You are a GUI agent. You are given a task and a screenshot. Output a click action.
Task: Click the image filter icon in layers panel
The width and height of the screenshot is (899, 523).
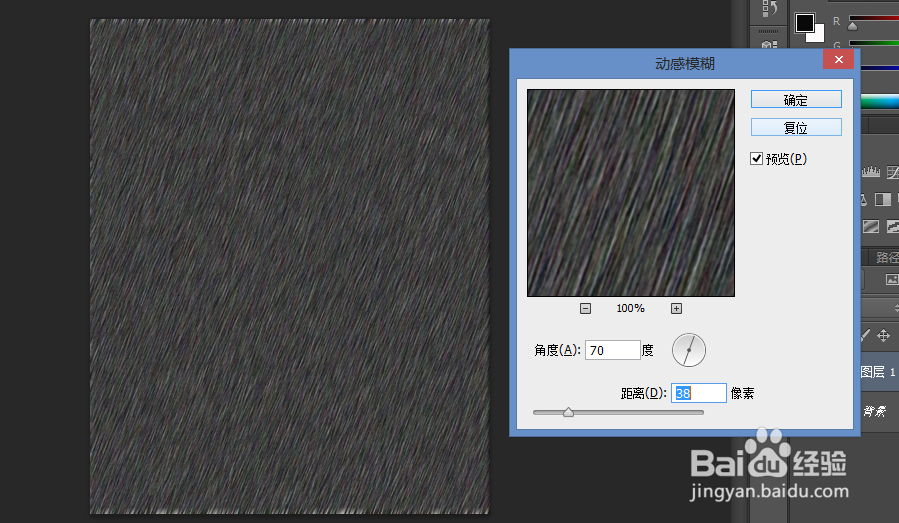tap(892, 280)
